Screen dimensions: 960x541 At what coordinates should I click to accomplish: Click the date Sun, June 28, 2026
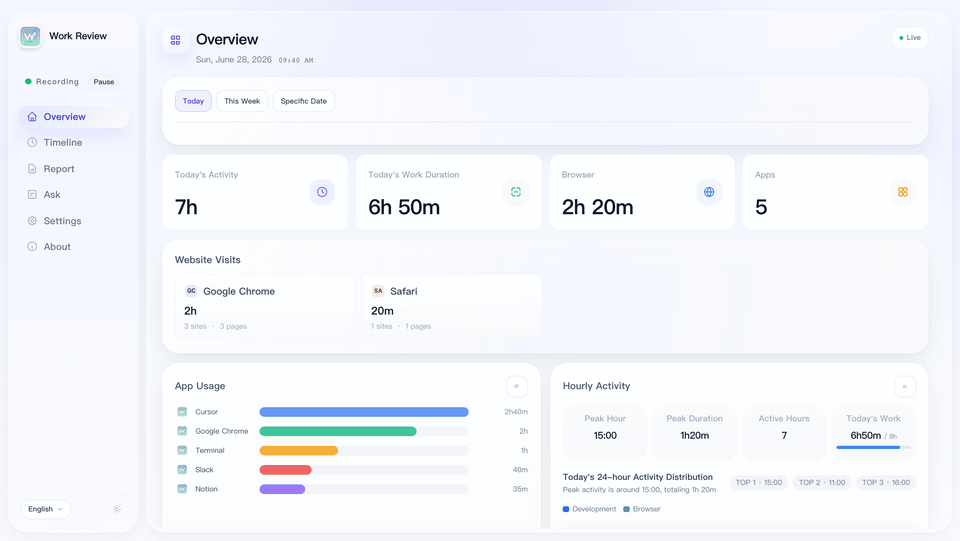point(234,59)
